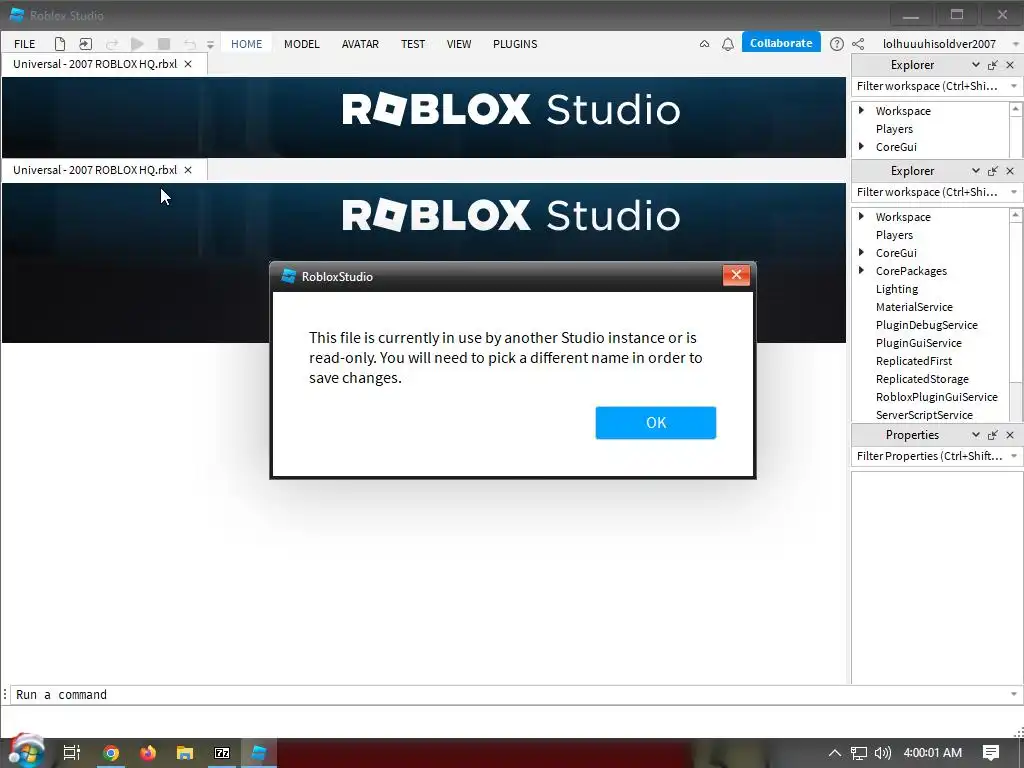1024x768 pixels.
Task: Close the lower Explorer panel
Action: [1010, 170]
